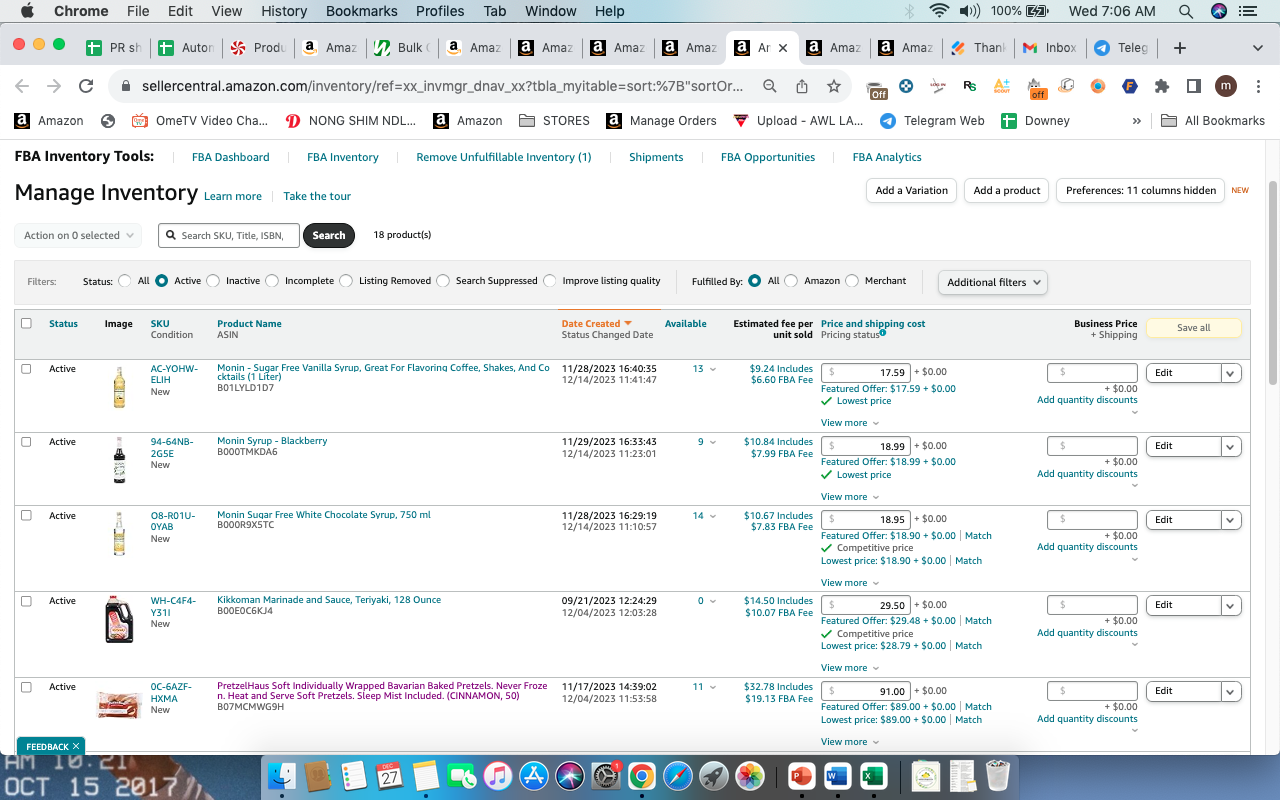Click the SKU search input field
Image resolution: width=1280 pixels, height=800 pixels.
(x=229, y=235)
